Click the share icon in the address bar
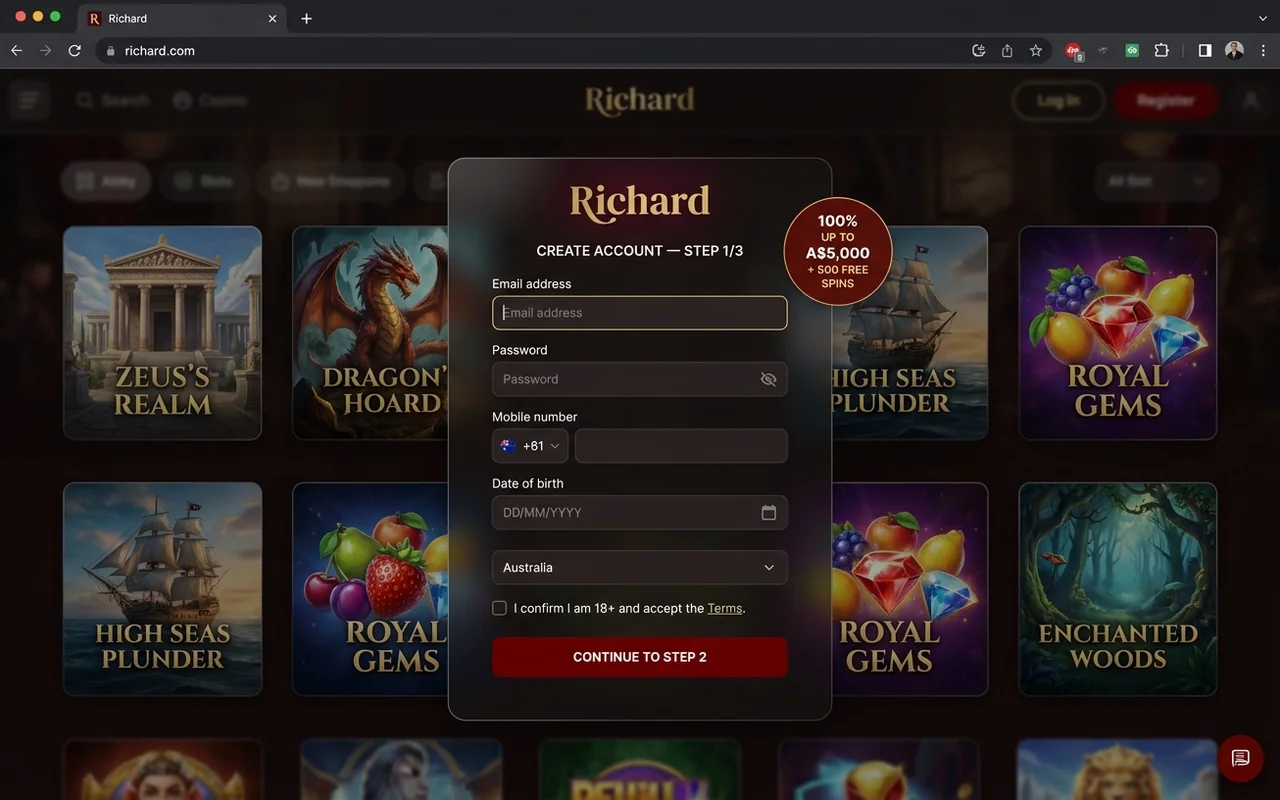1280x800 pixels. pyautogui.click(x=1007, y=50)
